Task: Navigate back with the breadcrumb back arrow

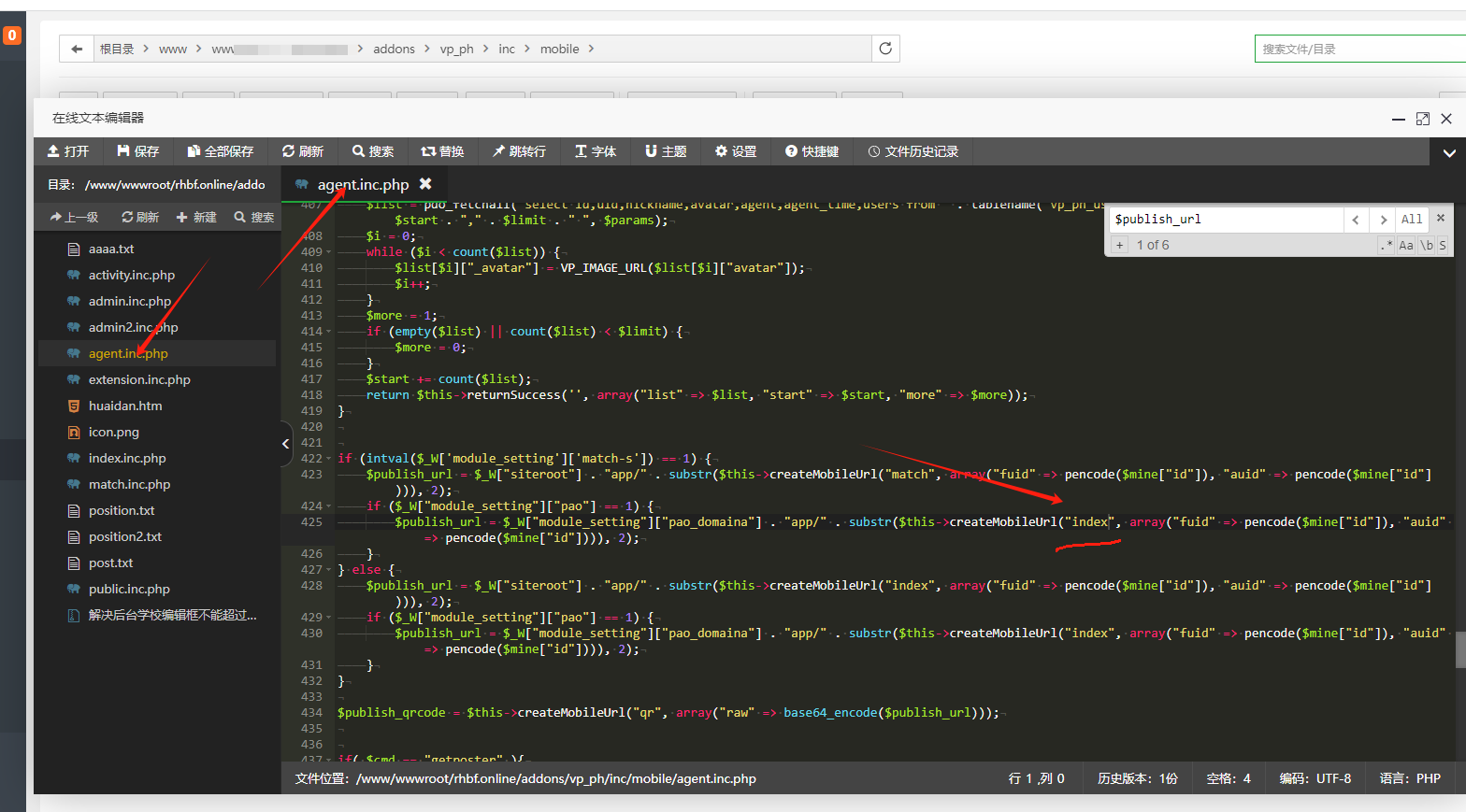Action: point(77,49)
